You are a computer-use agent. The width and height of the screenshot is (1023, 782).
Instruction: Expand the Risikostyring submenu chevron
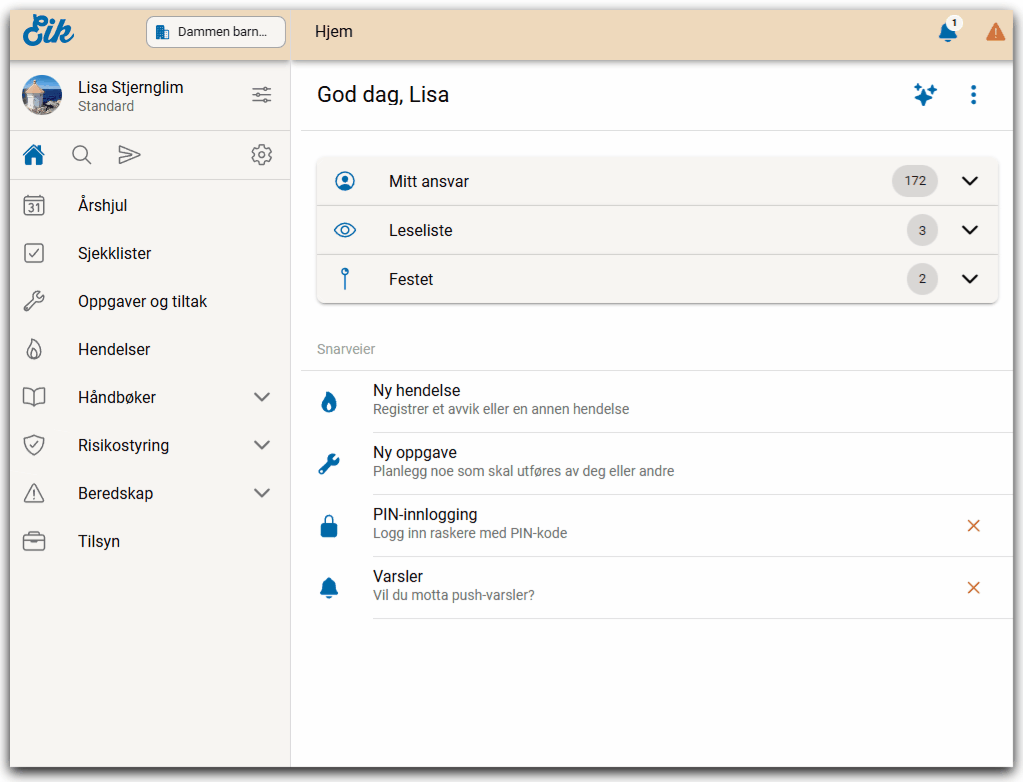tap(262, 445)
